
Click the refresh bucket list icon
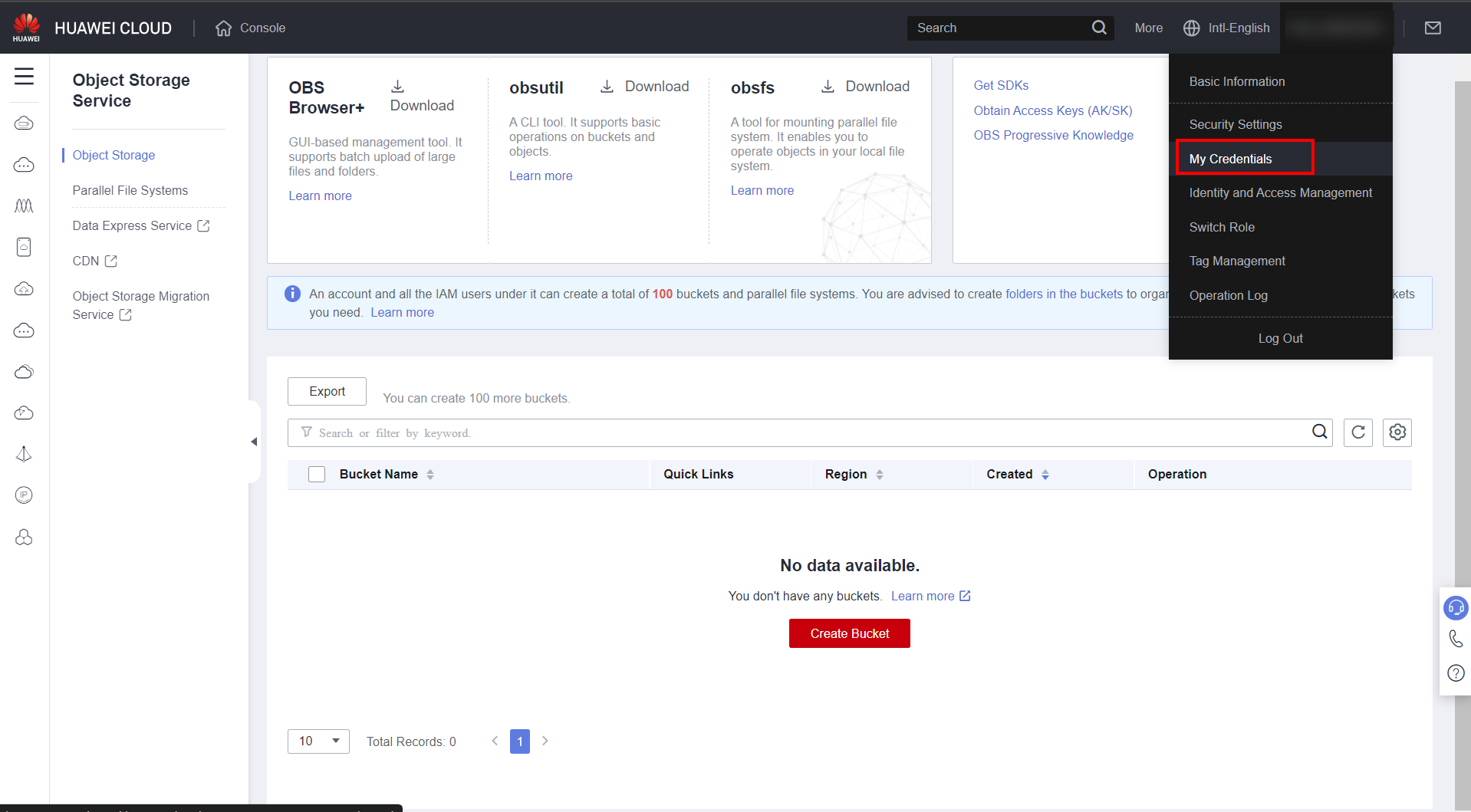click(x=1357, y=432)
